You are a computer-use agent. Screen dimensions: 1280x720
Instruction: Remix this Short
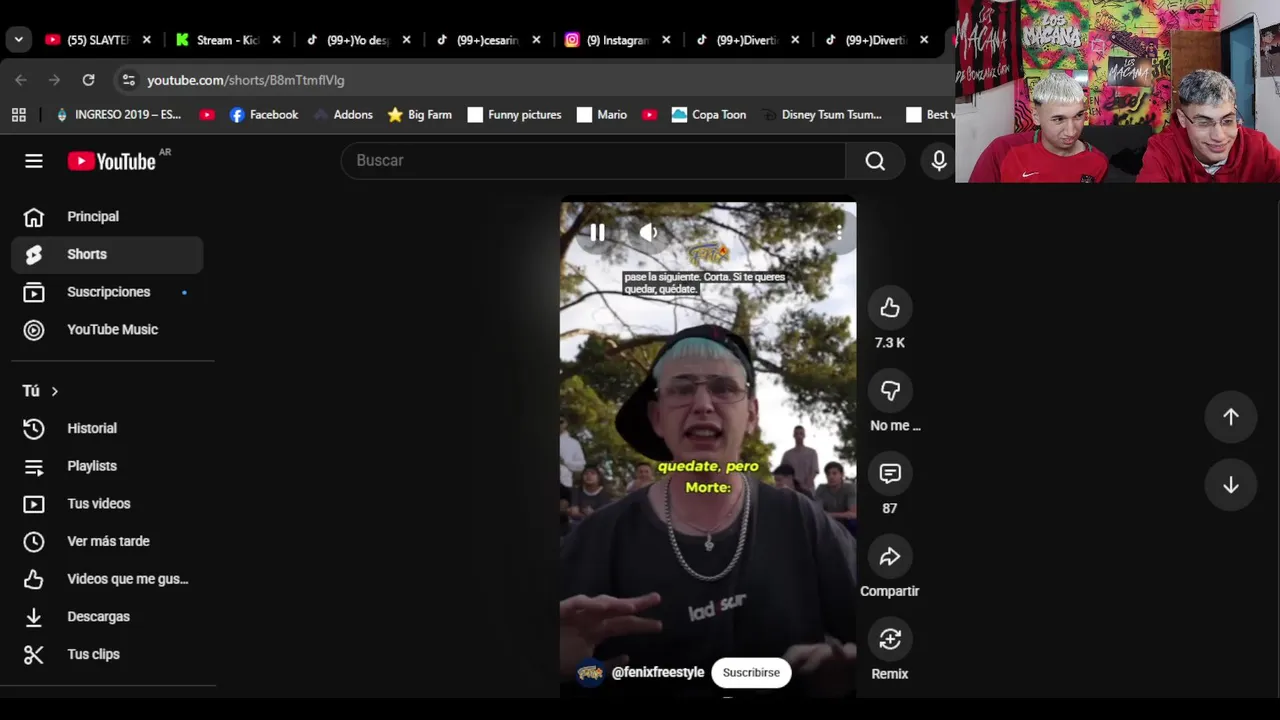tap(890, 639)
